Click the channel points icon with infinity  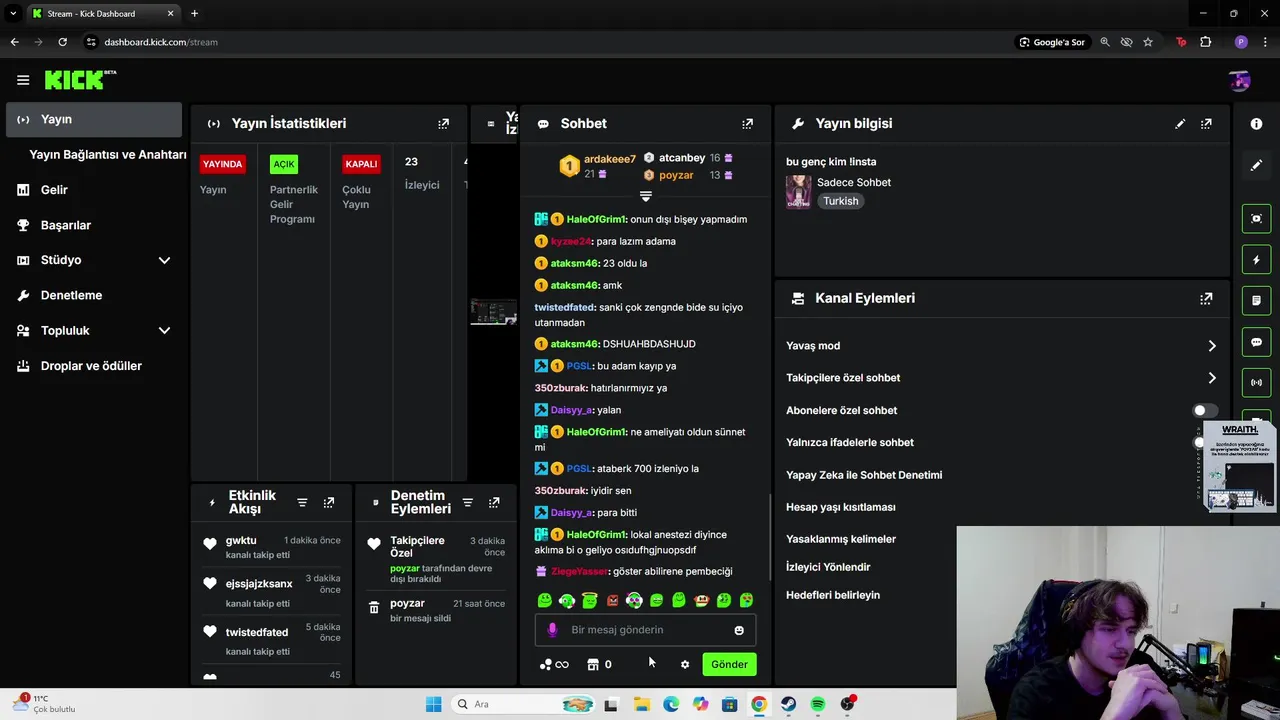[554, 664]
